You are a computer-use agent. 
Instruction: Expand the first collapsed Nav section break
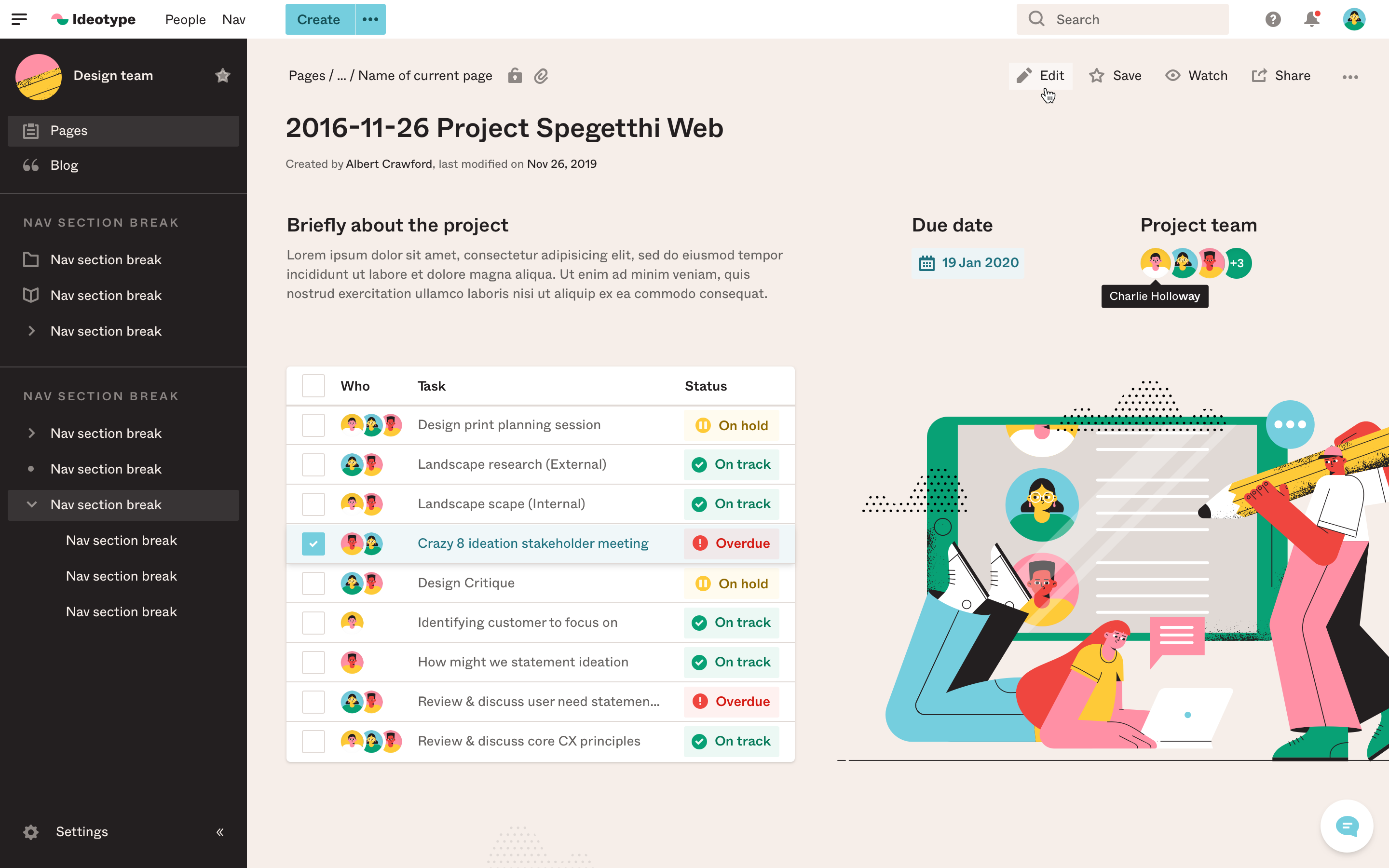click(x=31, y=331)
